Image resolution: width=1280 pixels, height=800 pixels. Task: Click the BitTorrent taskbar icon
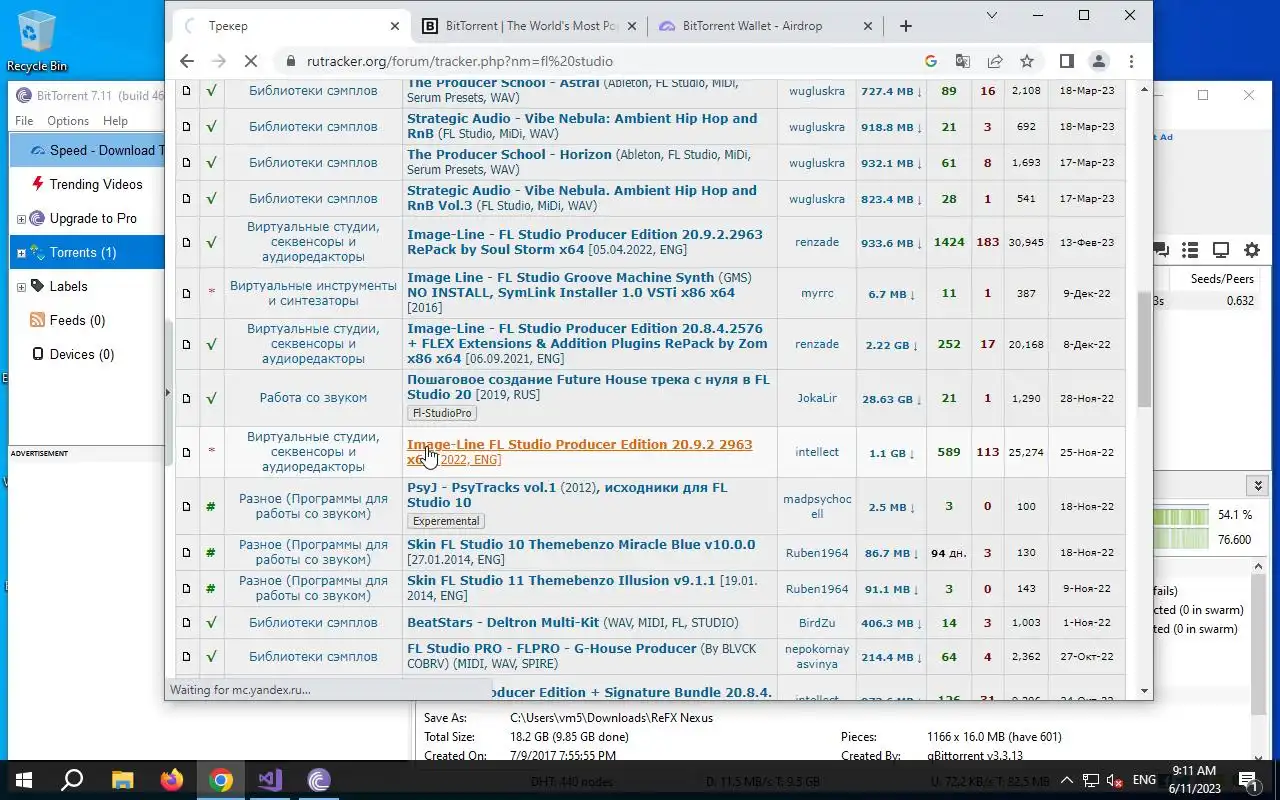pyautogui.click(x=319, y=780)
